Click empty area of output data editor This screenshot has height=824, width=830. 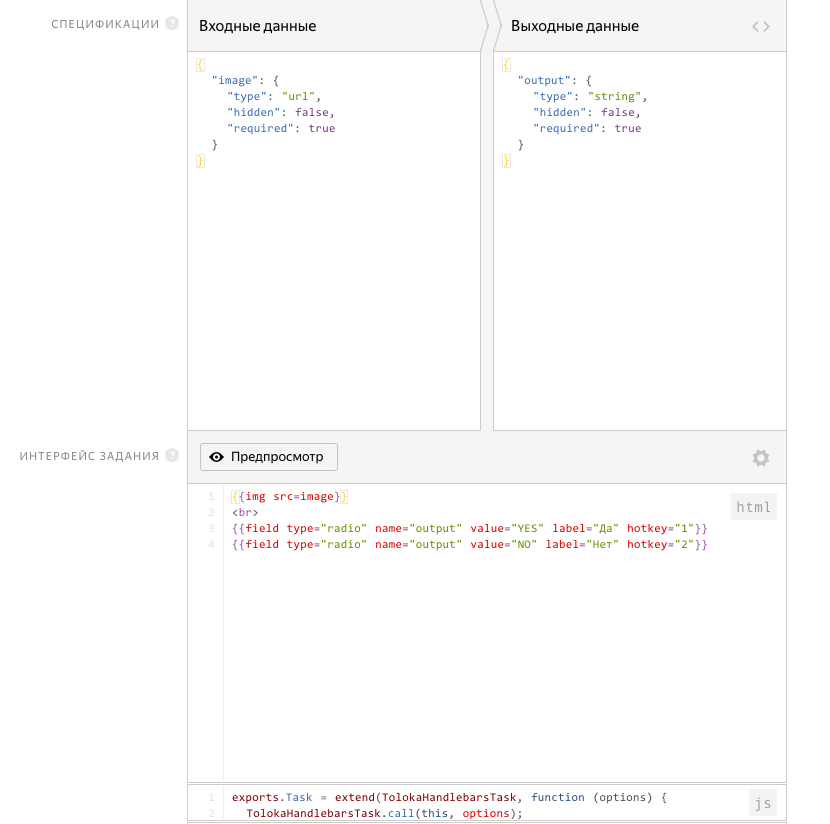point(640,300)
